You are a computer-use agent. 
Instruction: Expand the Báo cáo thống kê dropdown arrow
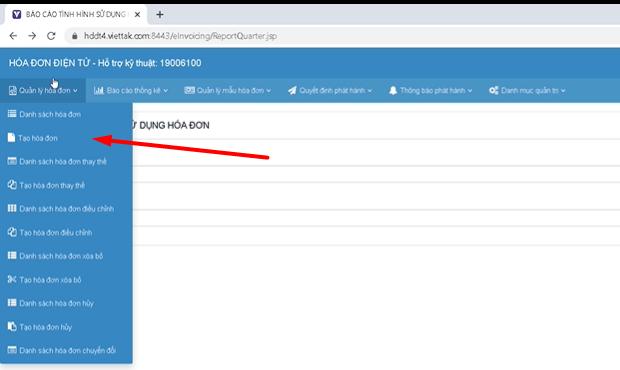pos(166,91)
